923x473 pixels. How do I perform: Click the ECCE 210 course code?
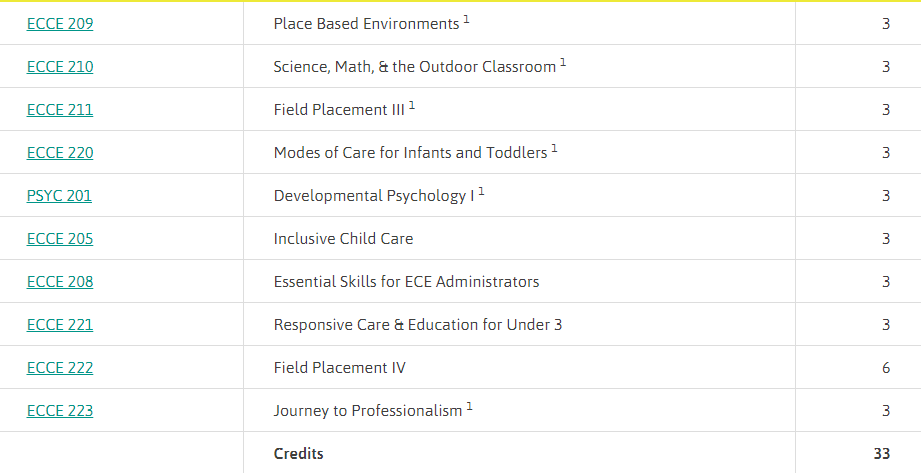click(x=60, y=67)
